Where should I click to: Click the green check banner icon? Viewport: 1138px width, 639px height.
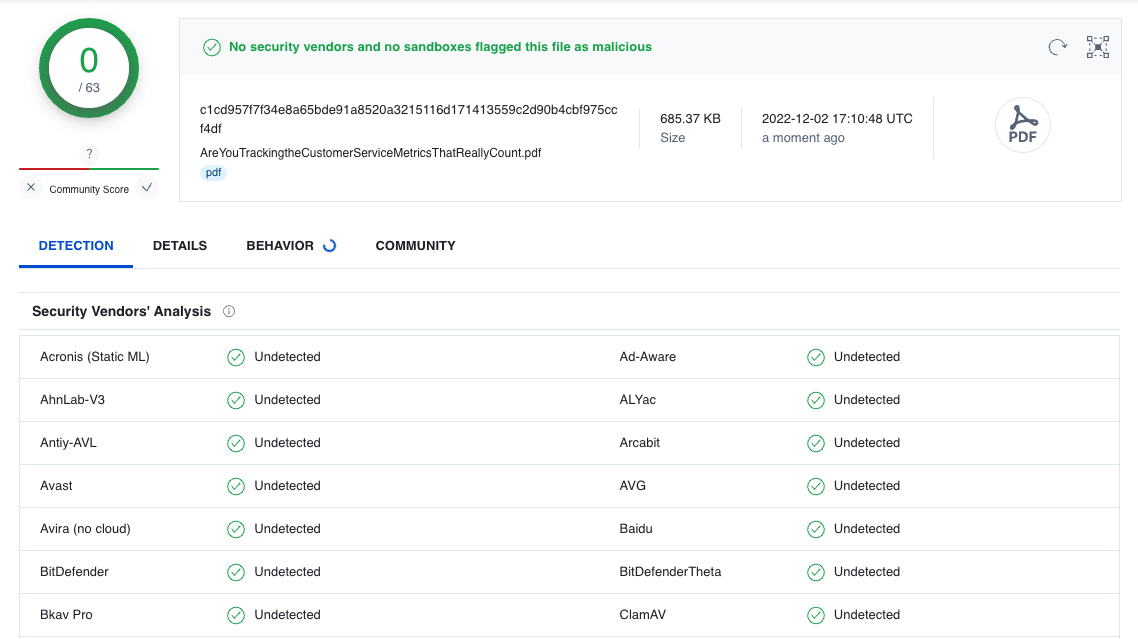point(212,47)
